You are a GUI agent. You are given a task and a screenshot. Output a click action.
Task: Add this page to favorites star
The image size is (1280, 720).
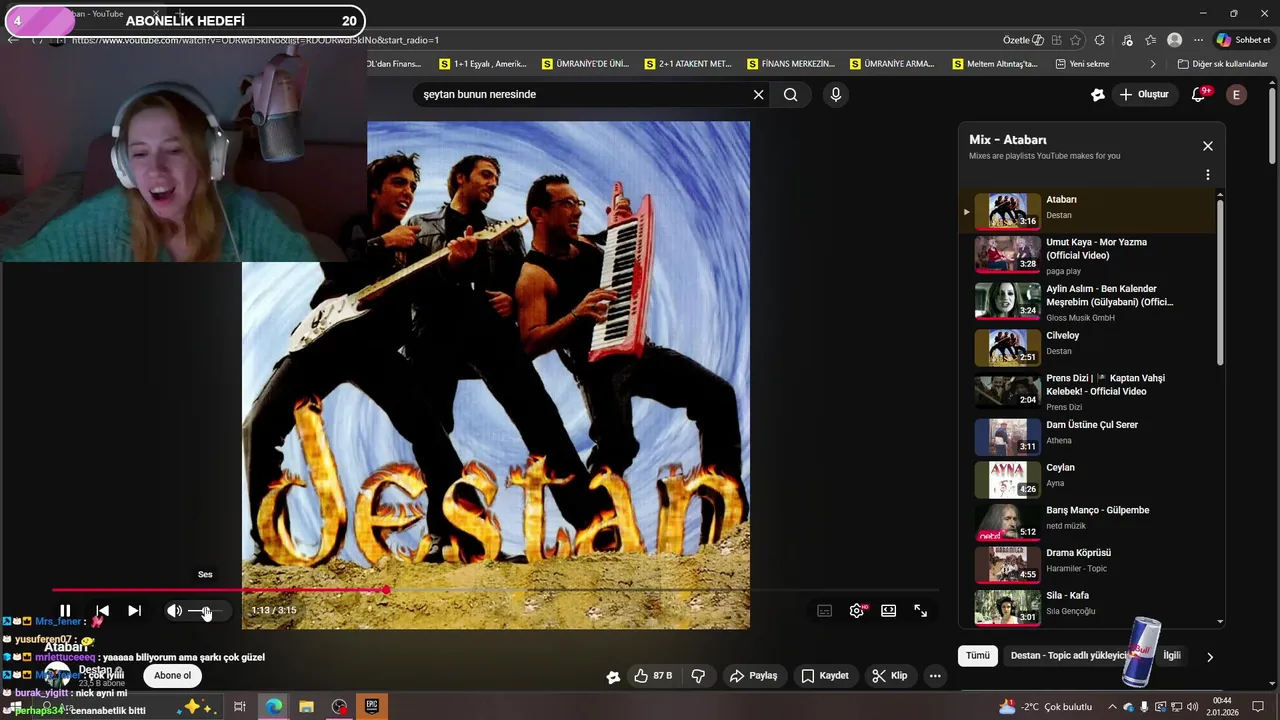1076,40
